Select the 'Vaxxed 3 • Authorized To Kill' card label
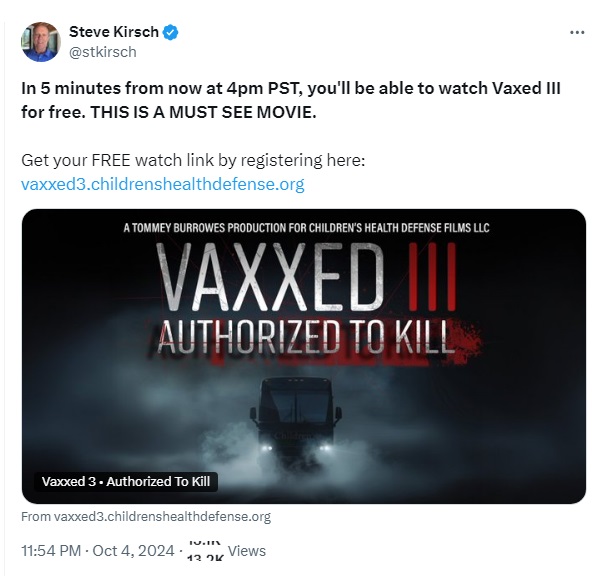 tap(126, 482)
